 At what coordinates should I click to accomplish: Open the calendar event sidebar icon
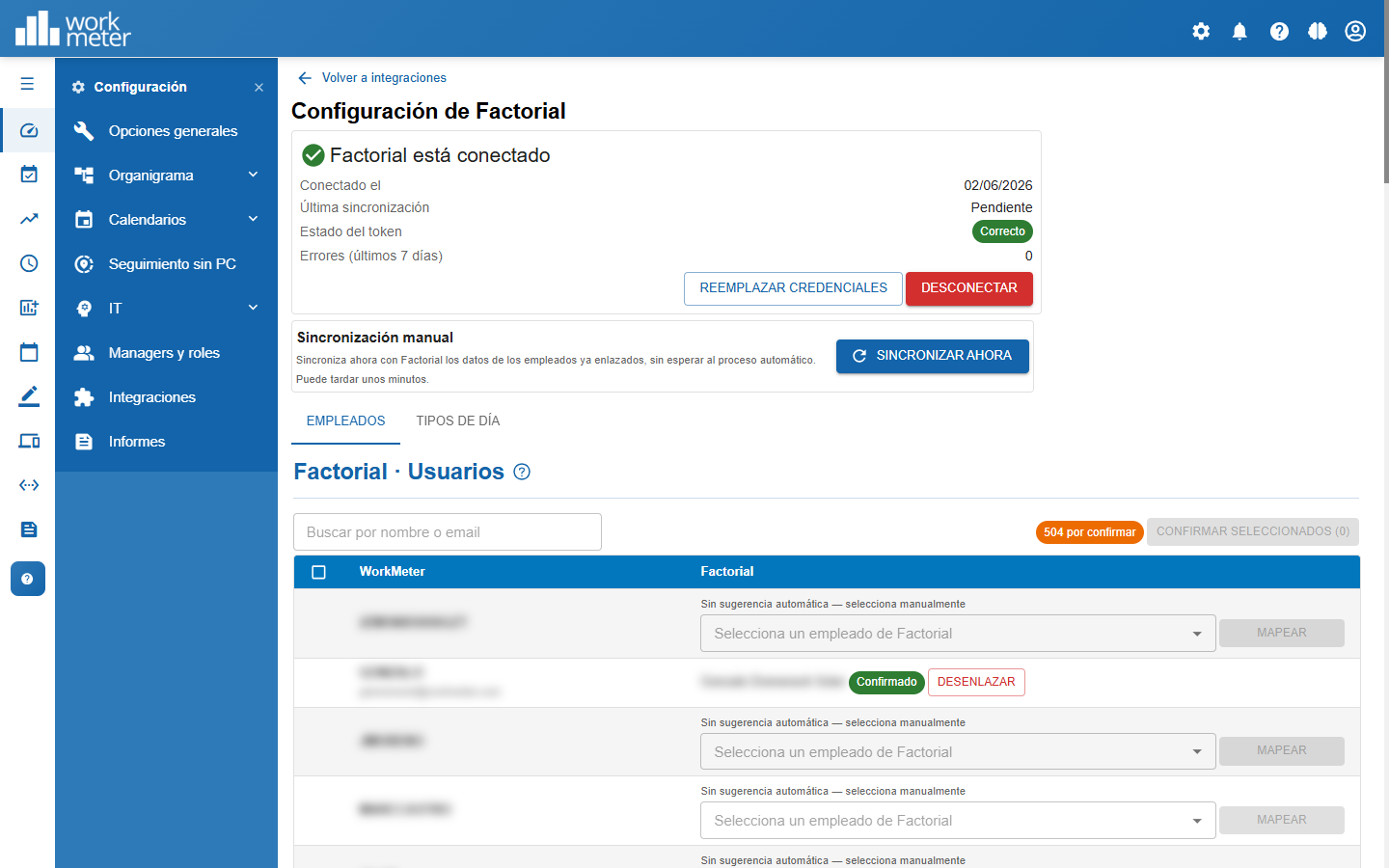click(29, 352)
